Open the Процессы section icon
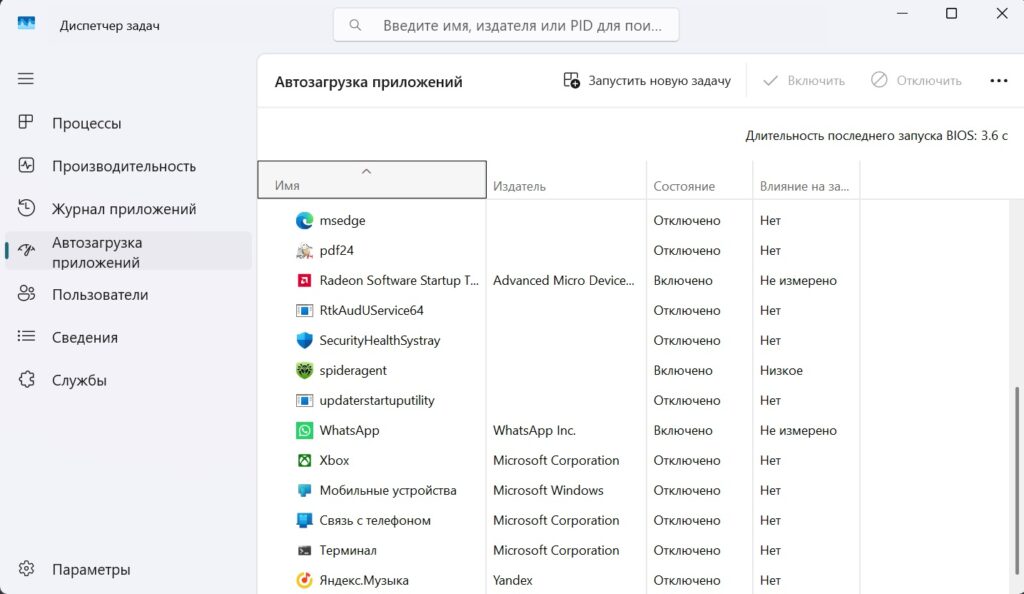 point(25,122)
